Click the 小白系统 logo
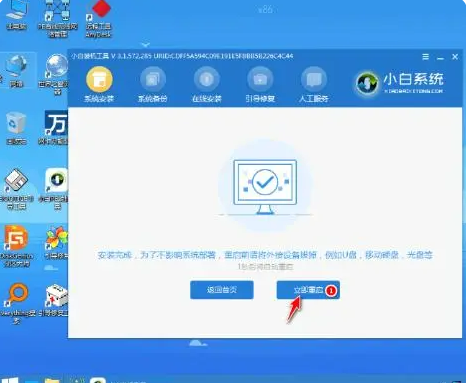 (x=400, y=83)
